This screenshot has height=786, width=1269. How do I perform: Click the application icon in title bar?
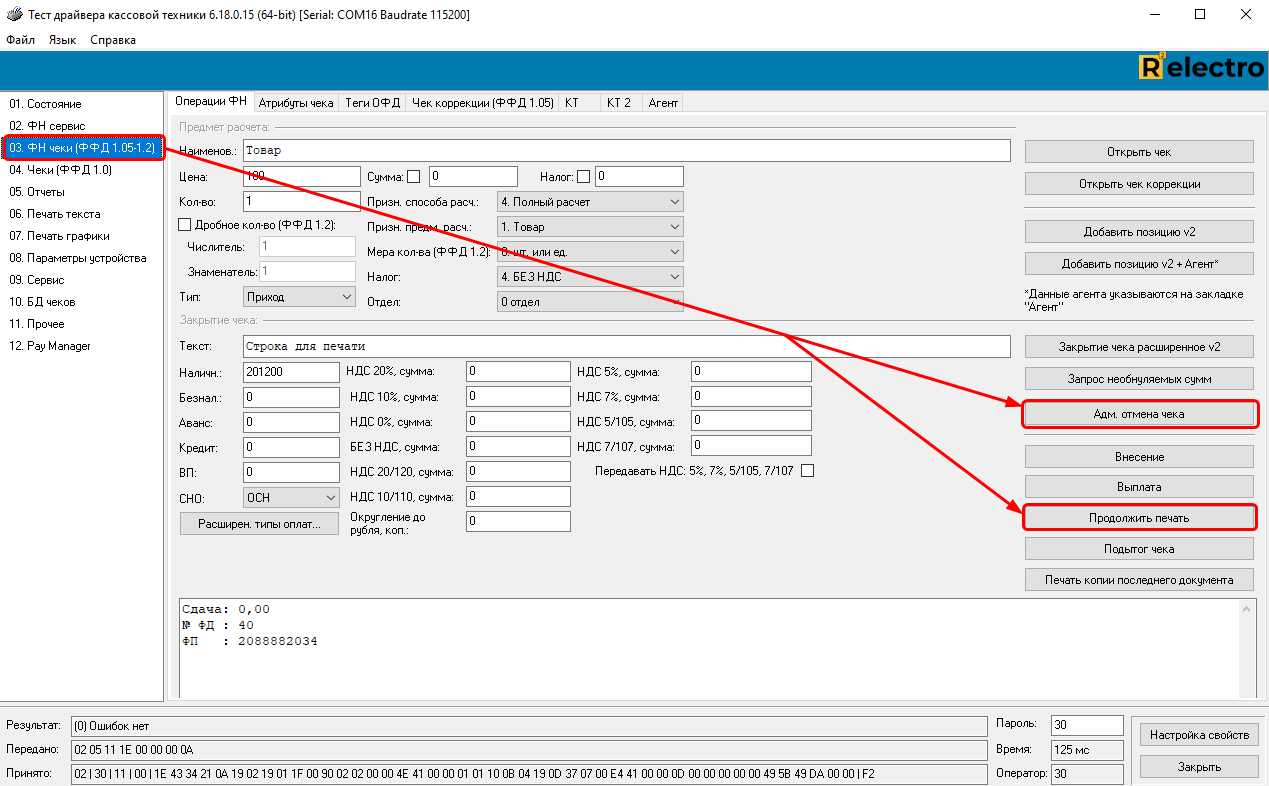[x=14, y=14]
